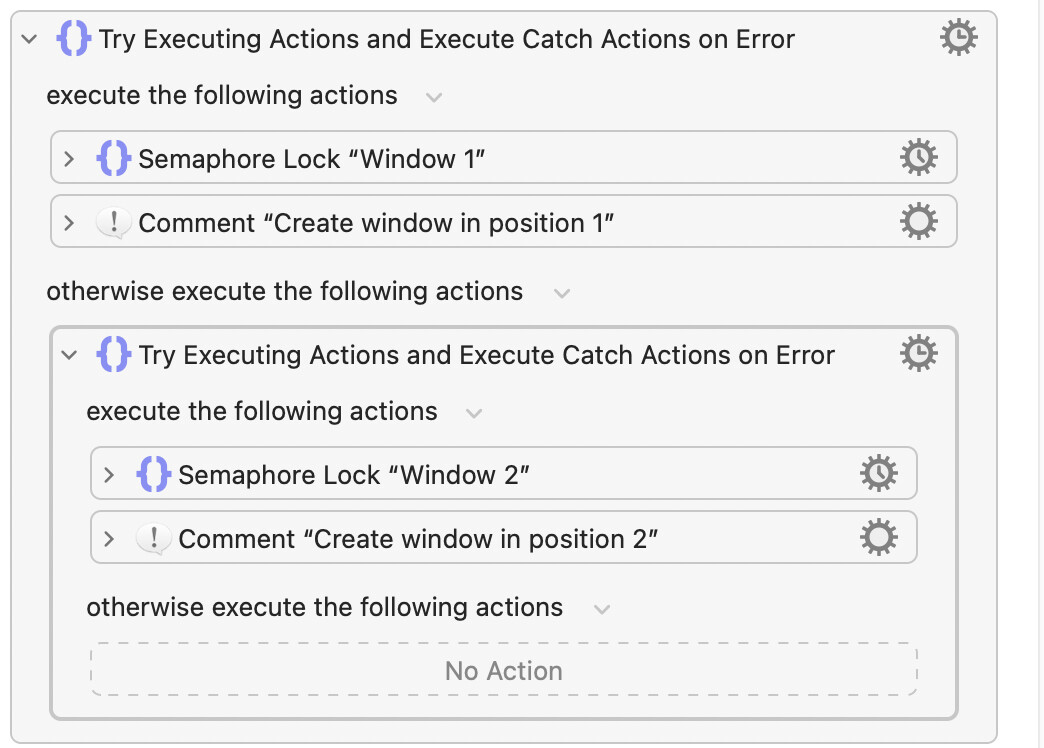The image size is (1044, 748).
Task: Expand Semaphore Lock "Window 1" action
Action: tap(69, 159)
